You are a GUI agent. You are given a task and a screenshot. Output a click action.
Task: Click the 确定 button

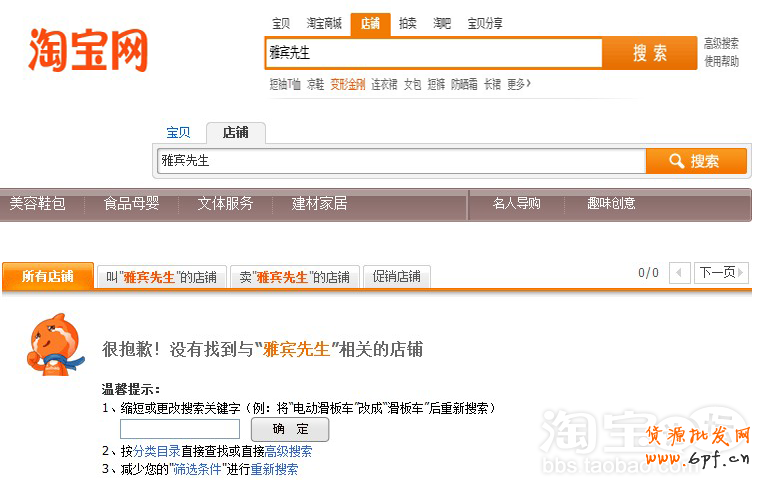(x=290, y=429)
